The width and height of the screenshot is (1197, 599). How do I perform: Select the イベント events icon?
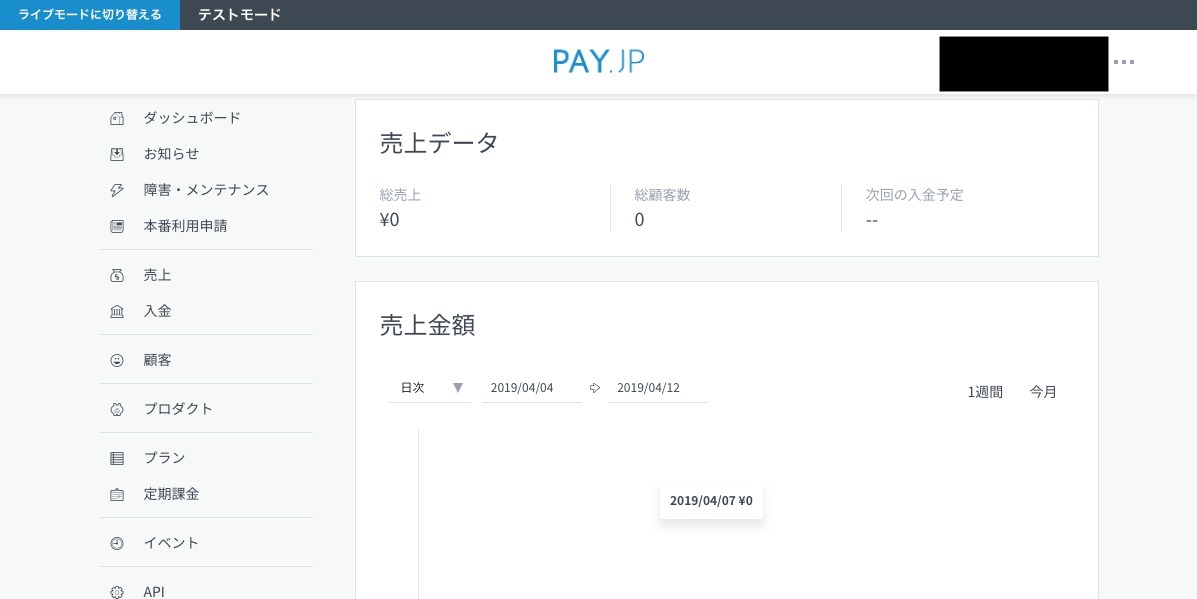click(117, 542)
